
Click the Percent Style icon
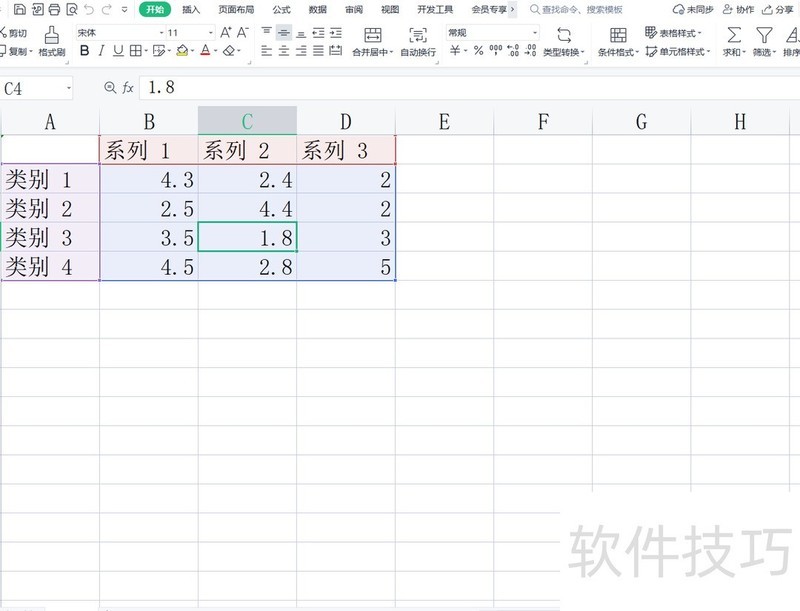tap(478, 51)
